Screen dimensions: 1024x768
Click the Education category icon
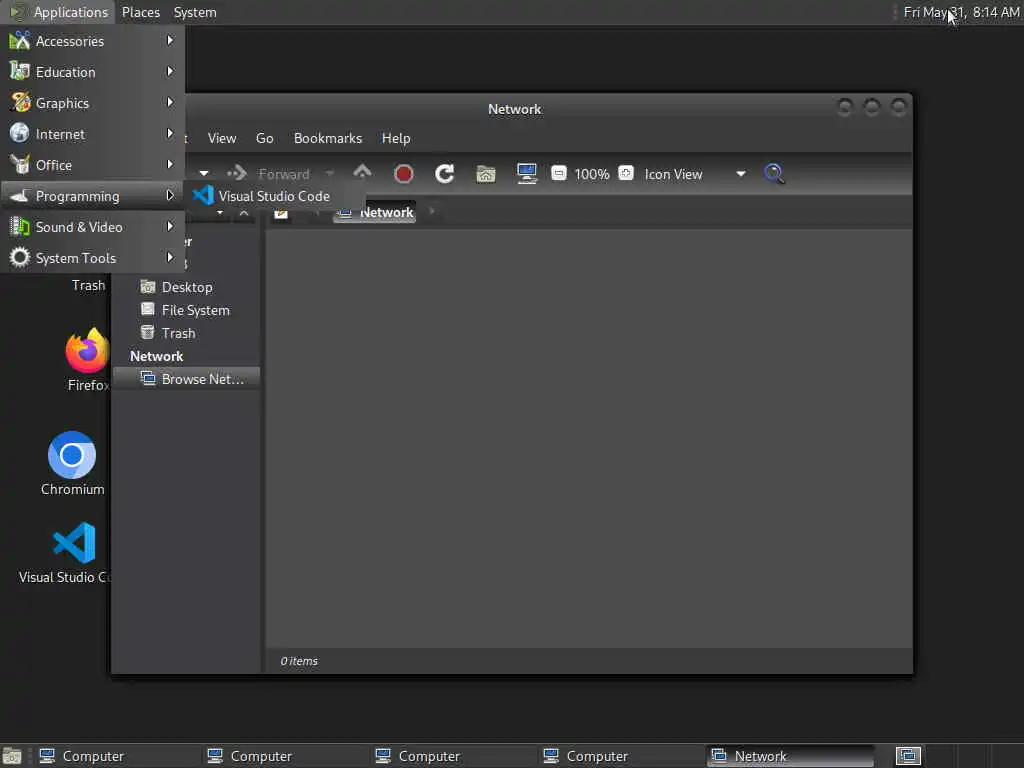tap(20, 71)
